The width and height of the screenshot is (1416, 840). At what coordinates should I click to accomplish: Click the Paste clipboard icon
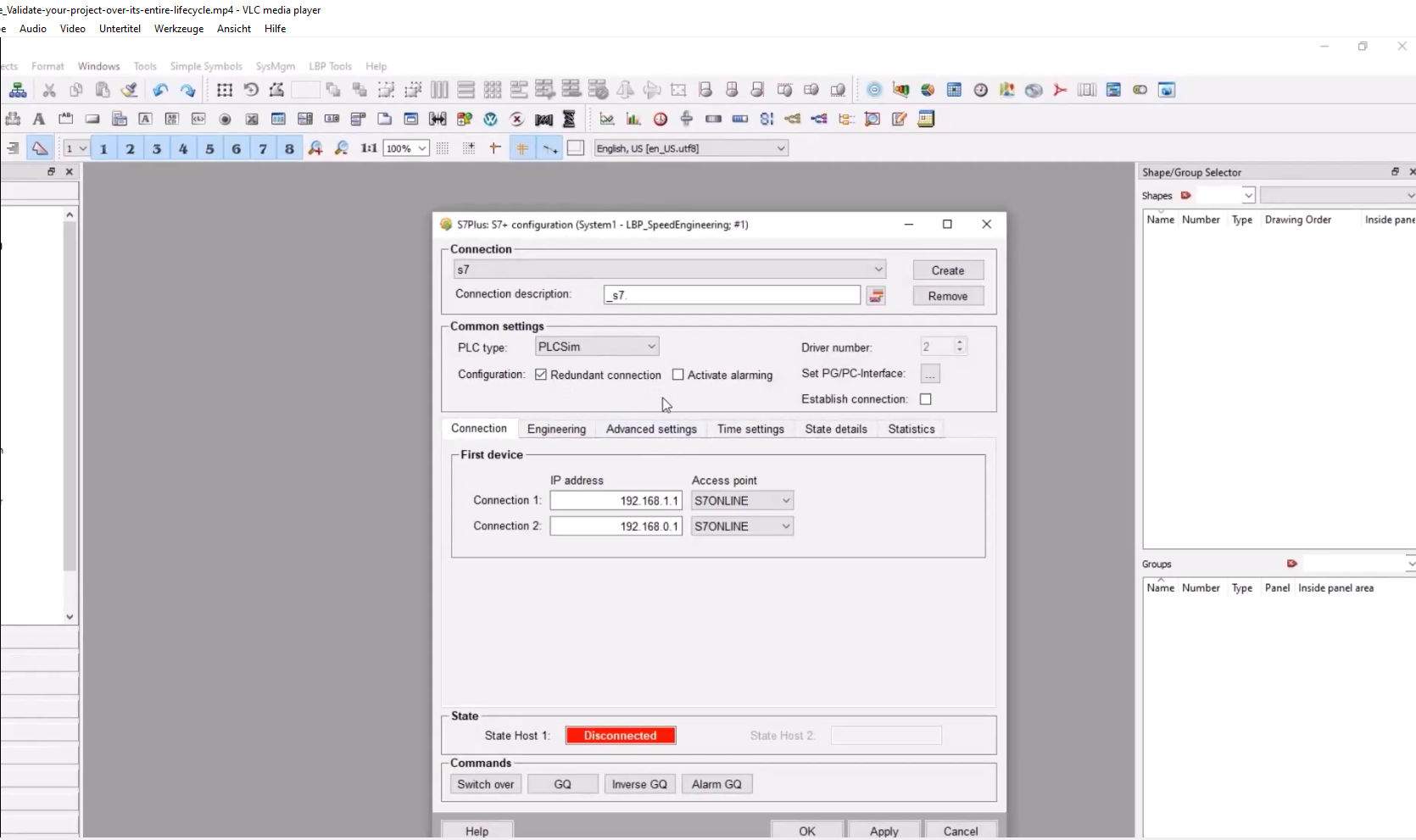coord(103,90)
